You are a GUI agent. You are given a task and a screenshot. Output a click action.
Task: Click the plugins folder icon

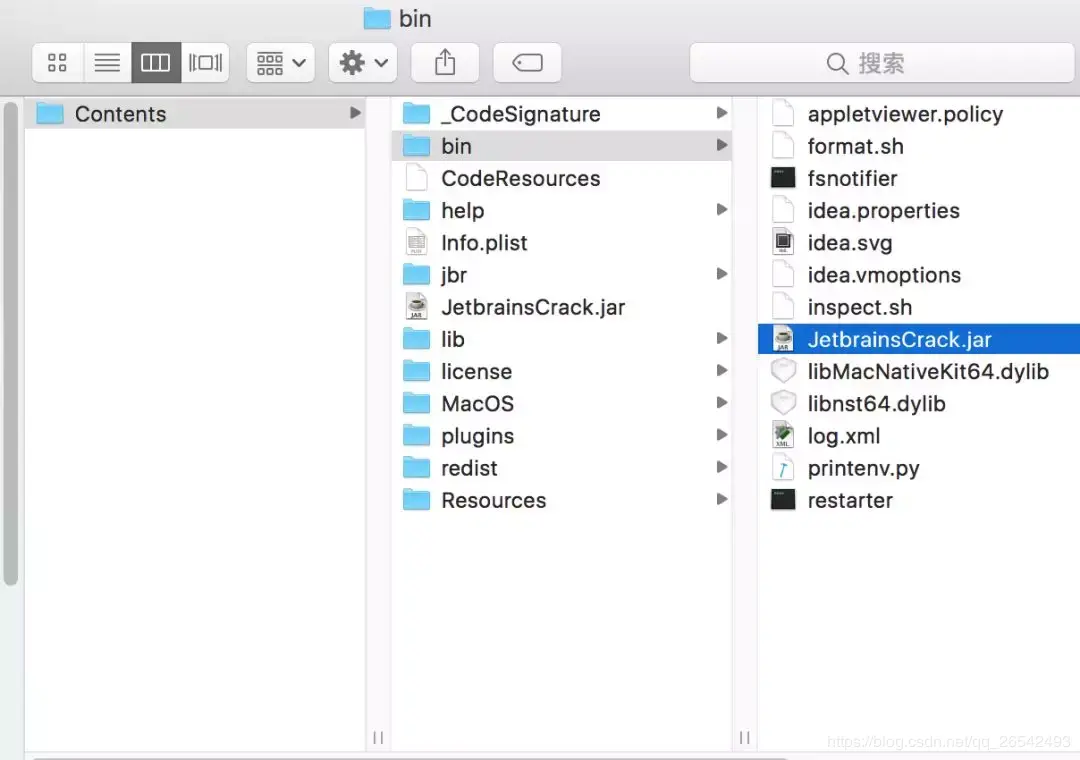416,435
